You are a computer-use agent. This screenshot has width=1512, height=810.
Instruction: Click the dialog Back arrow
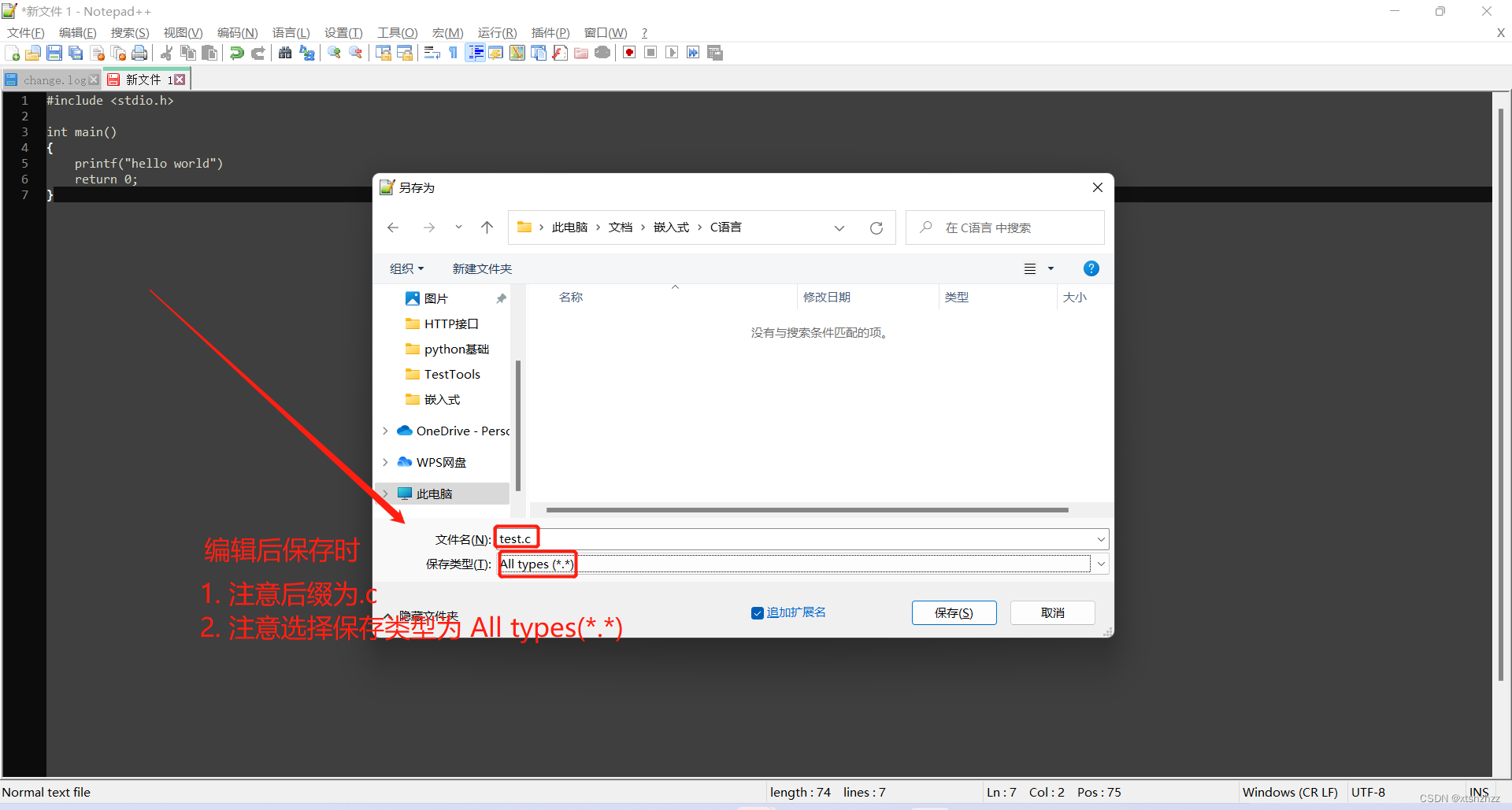(x=393, y=227)
